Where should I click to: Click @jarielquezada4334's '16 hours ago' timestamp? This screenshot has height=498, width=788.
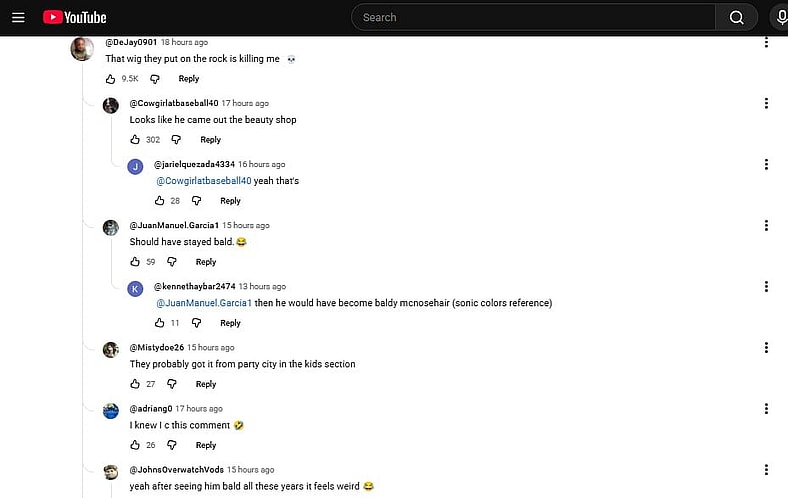click(262, 164)
